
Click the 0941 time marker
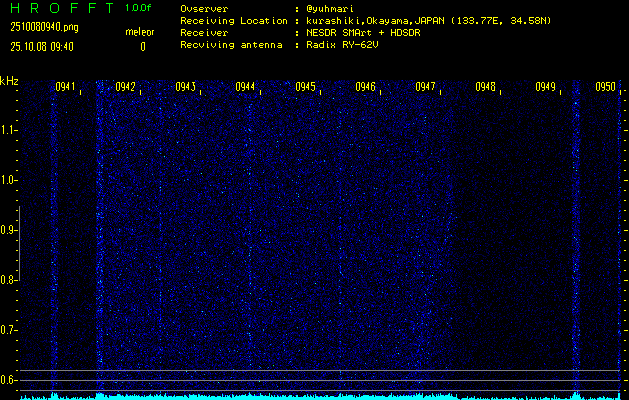65,87
